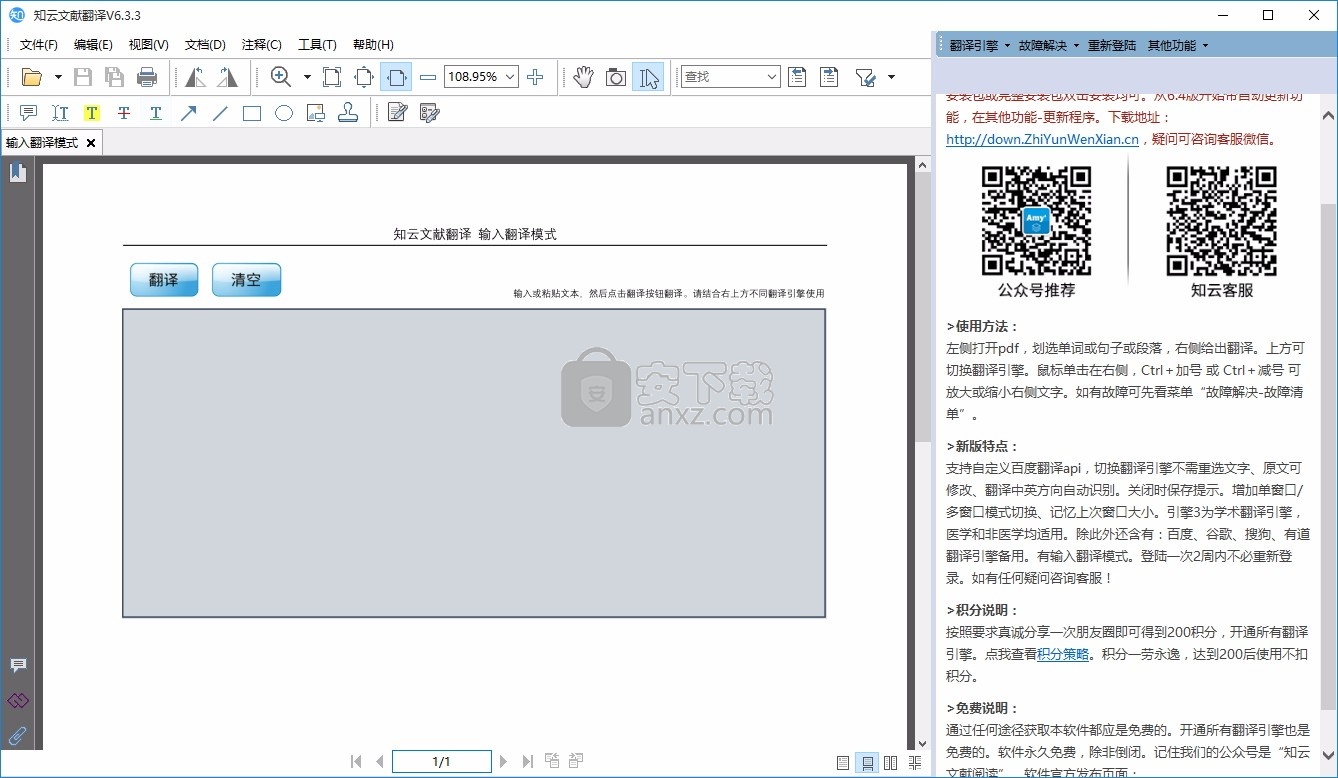Open the 帮助(H) menu

[373, 45]
